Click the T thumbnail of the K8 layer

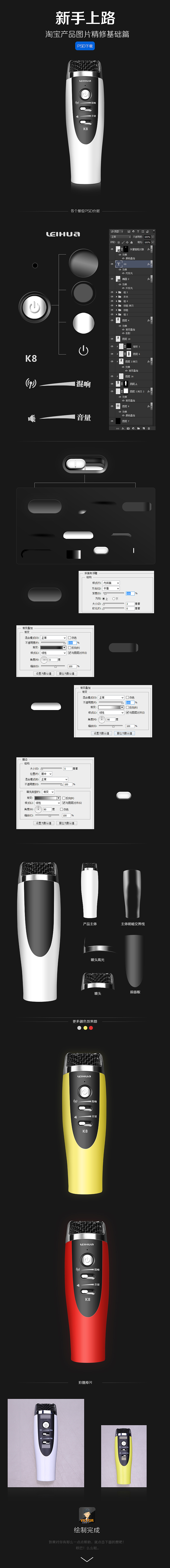coord(119,264)
